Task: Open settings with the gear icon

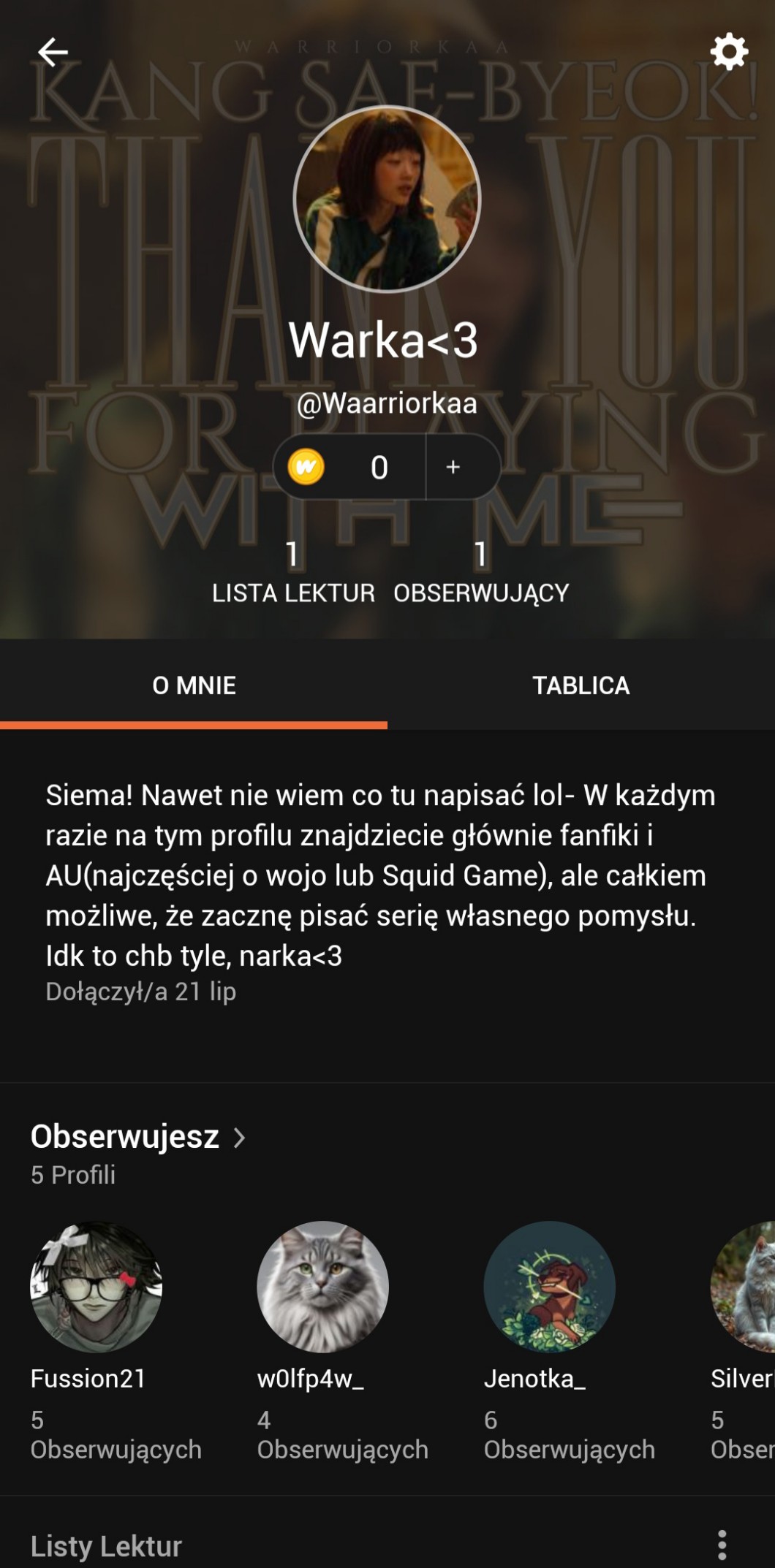Action: (x=729, y=51)
